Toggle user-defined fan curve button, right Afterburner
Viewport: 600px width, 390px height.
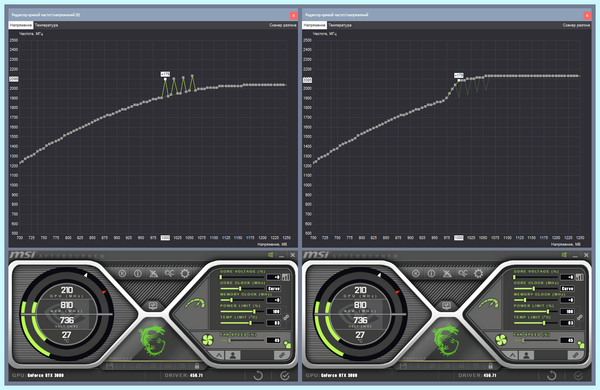pyautogui.click(x=526, y=355)
